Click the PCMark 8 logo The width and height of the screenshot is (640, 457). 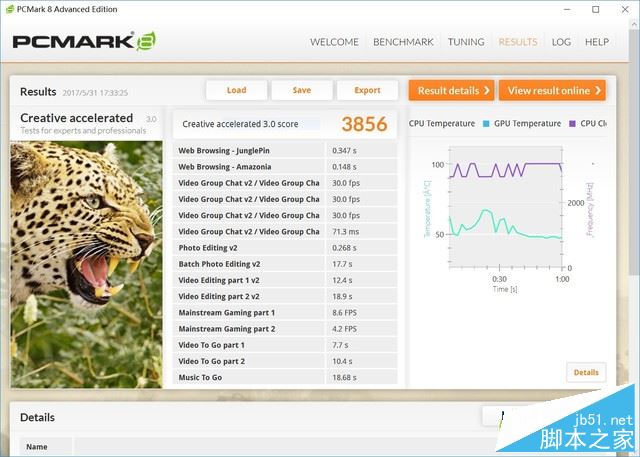click(84, 41)
